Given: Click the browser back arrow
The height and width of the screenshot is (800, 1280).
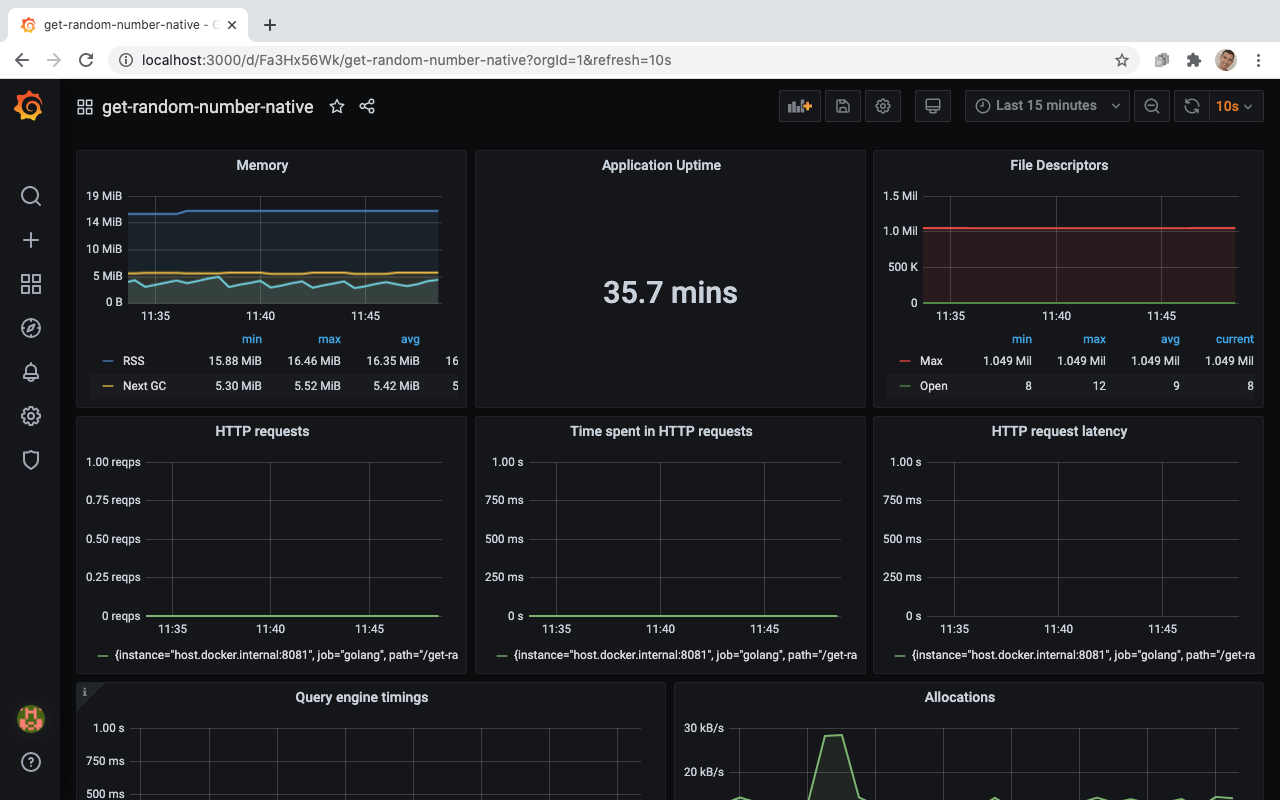Looking at the screenshot, I should pos(22,60).
